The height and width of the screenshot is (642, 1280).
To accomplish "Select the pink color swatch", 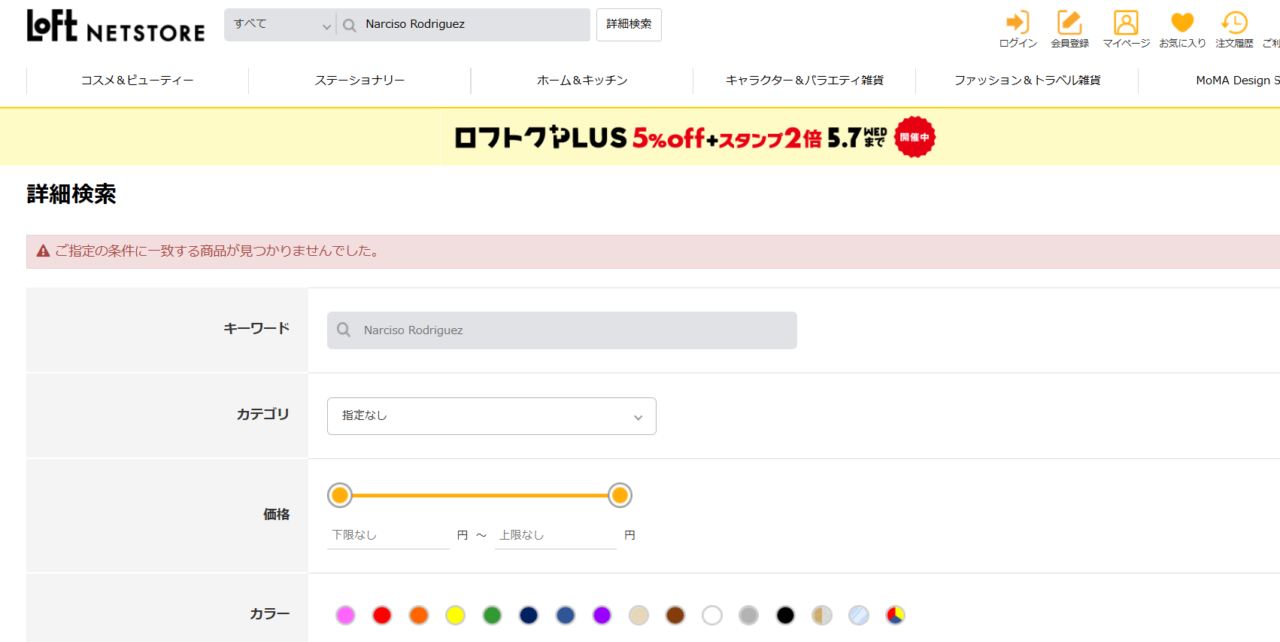I will pos(345,615).
